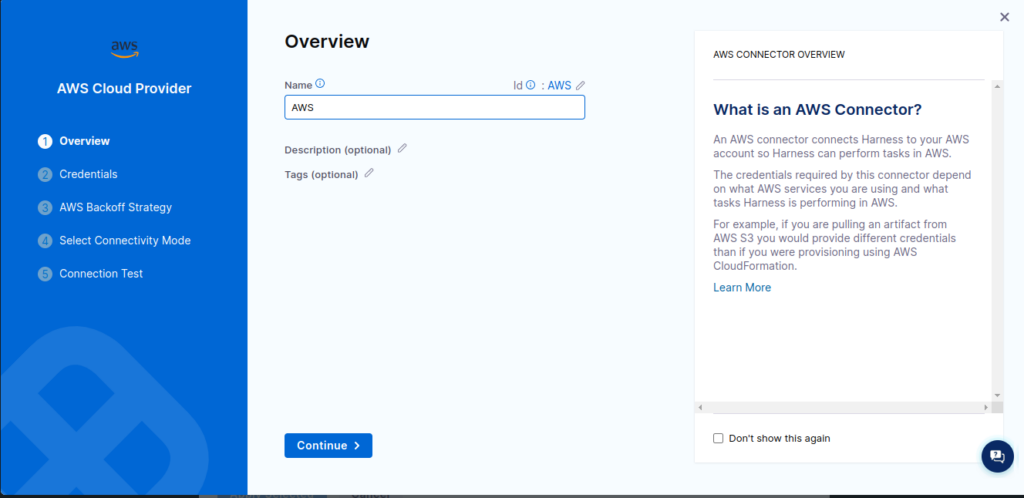Select the Select Connectivity Mode step
This screenshot has height=498, width=1024.
point(124,240)
